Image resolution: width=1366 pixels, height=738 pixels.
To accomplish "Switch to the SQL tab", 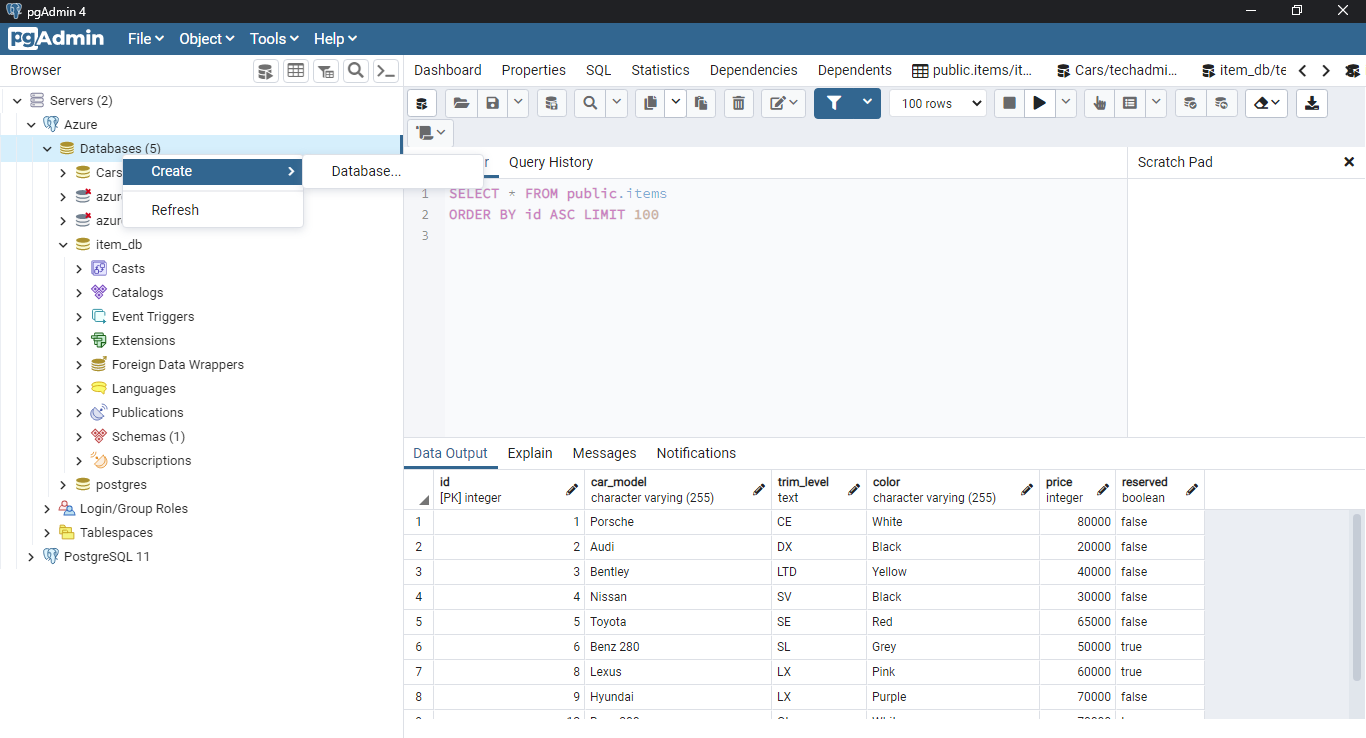I will [x=599, y=70].
